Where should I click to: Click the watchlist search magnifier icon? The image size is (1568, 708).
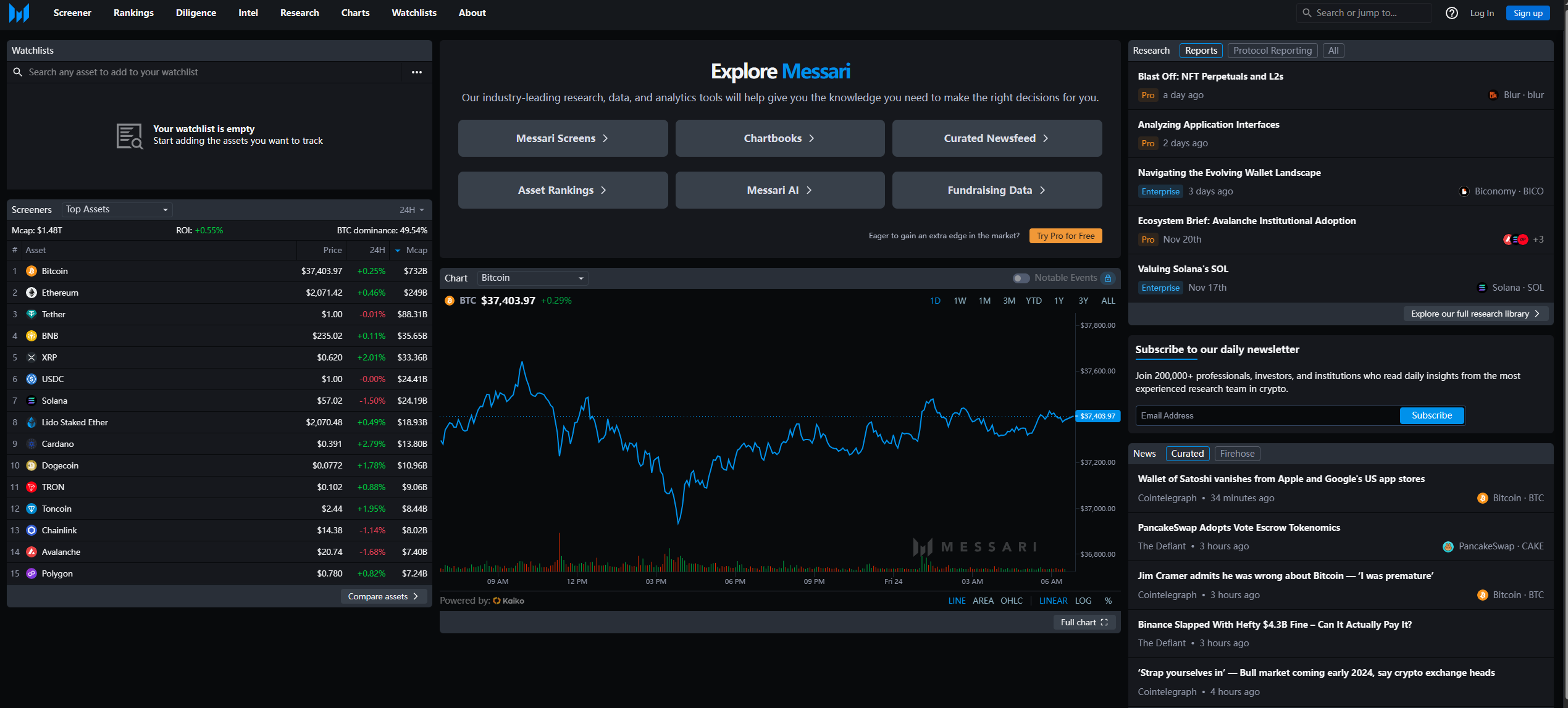pos(17,72)
